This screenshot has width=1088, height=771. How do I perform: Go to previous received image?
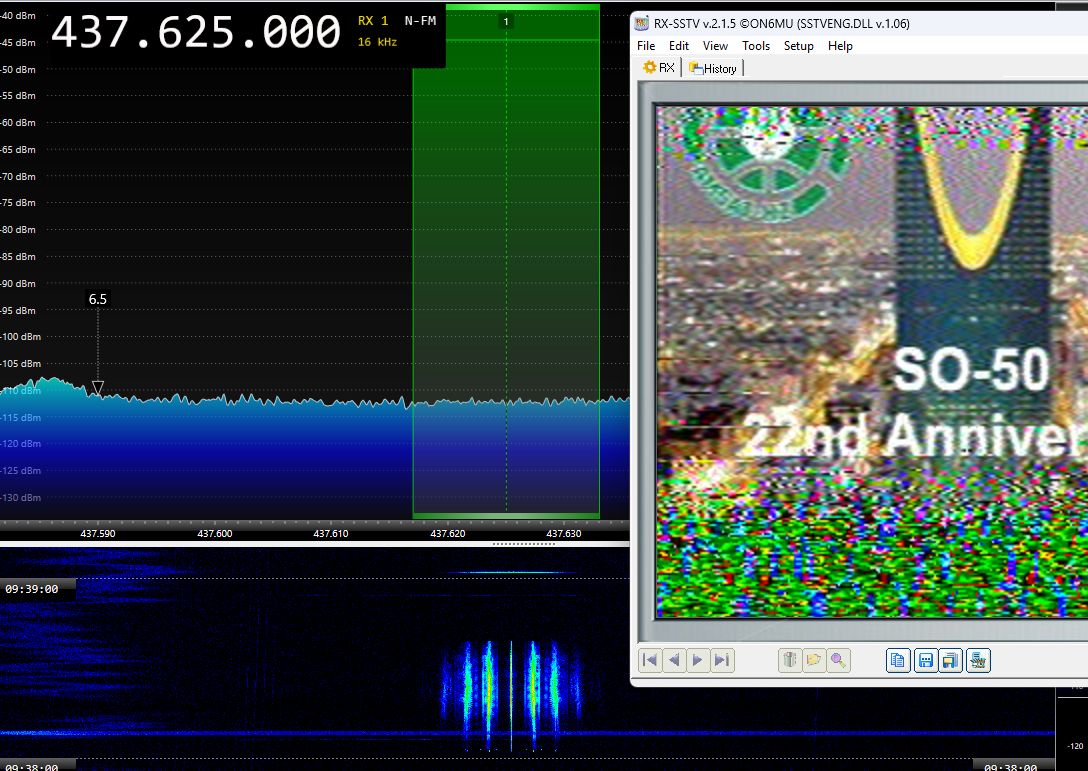[674, 660]
